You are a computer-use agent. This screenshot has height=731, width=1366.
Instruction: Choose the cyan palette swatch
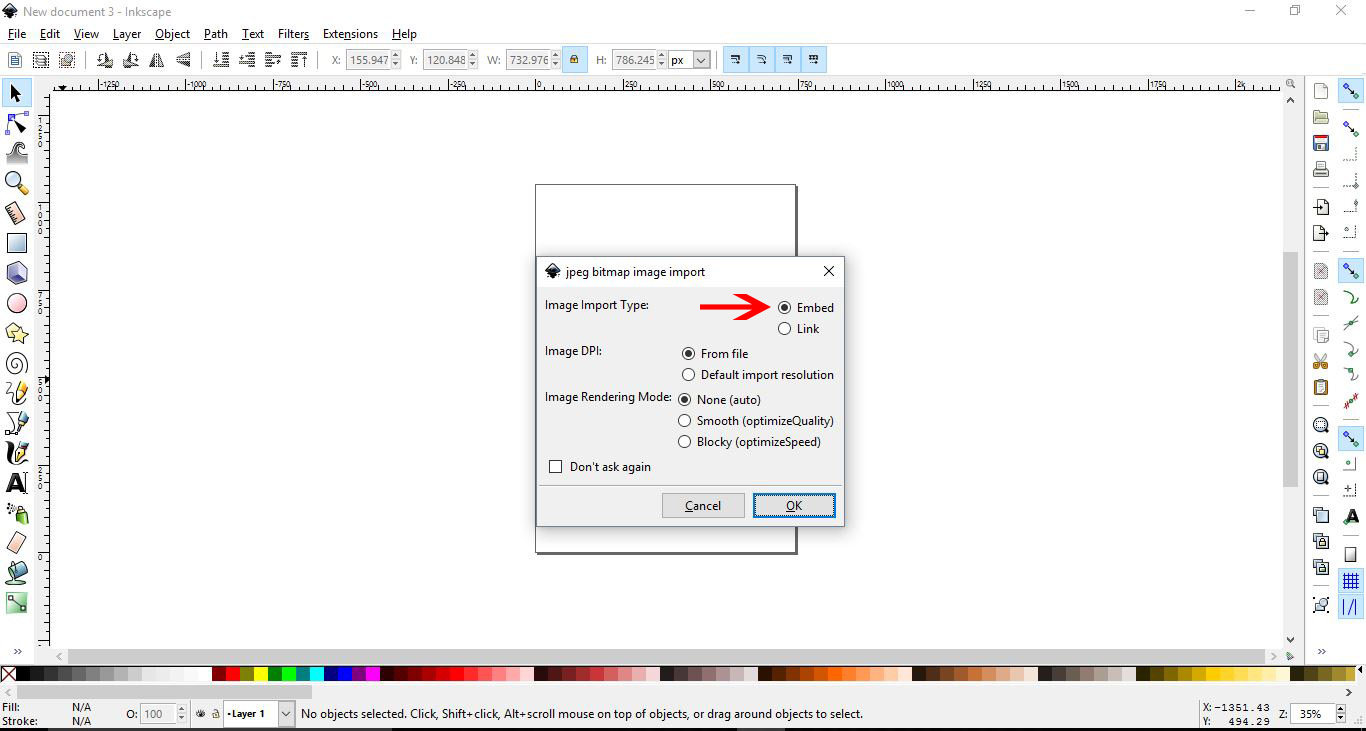[316, 674]
